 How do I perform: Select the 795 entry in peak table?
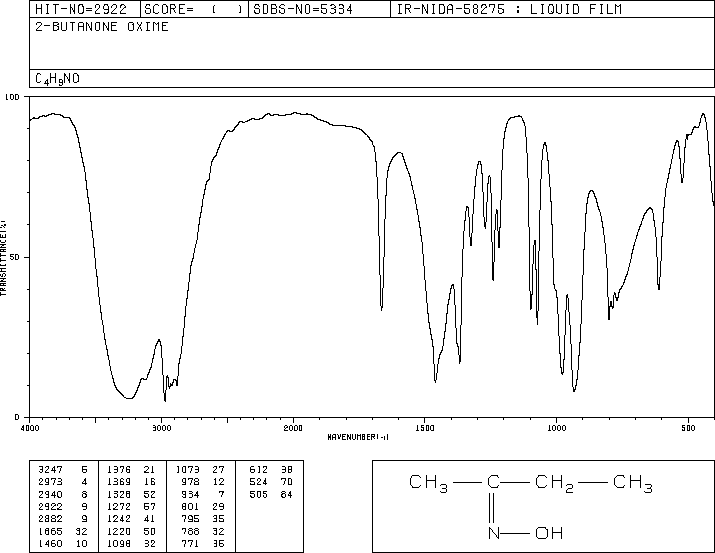(202, 519)
